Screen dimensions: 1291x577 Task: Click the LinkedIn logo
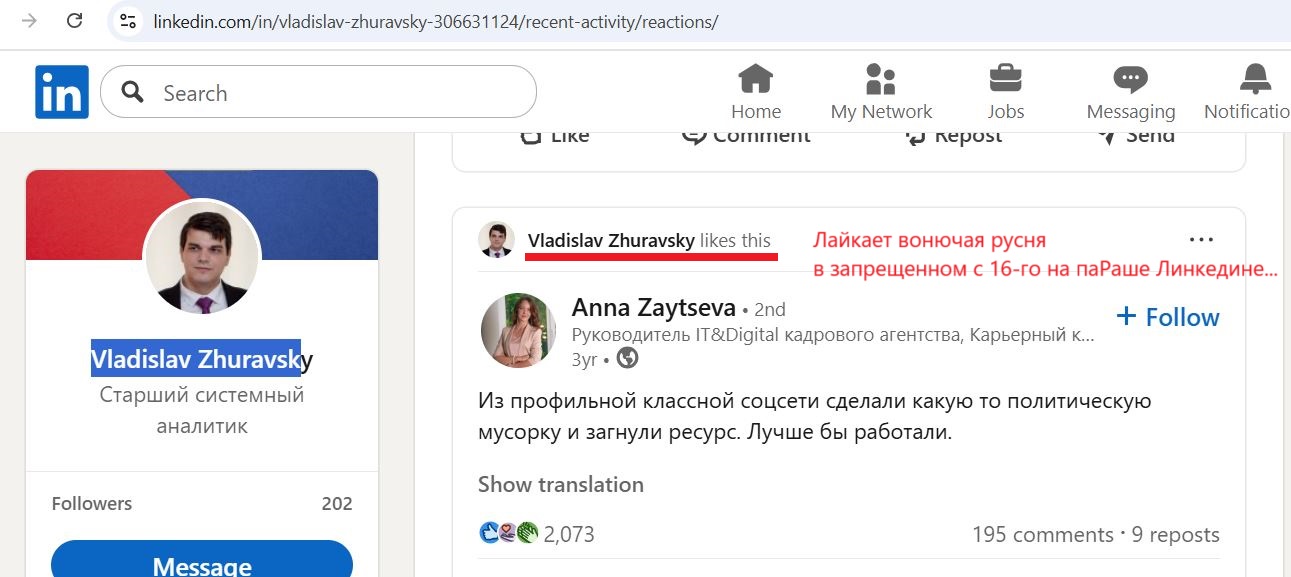click(62, 92)
